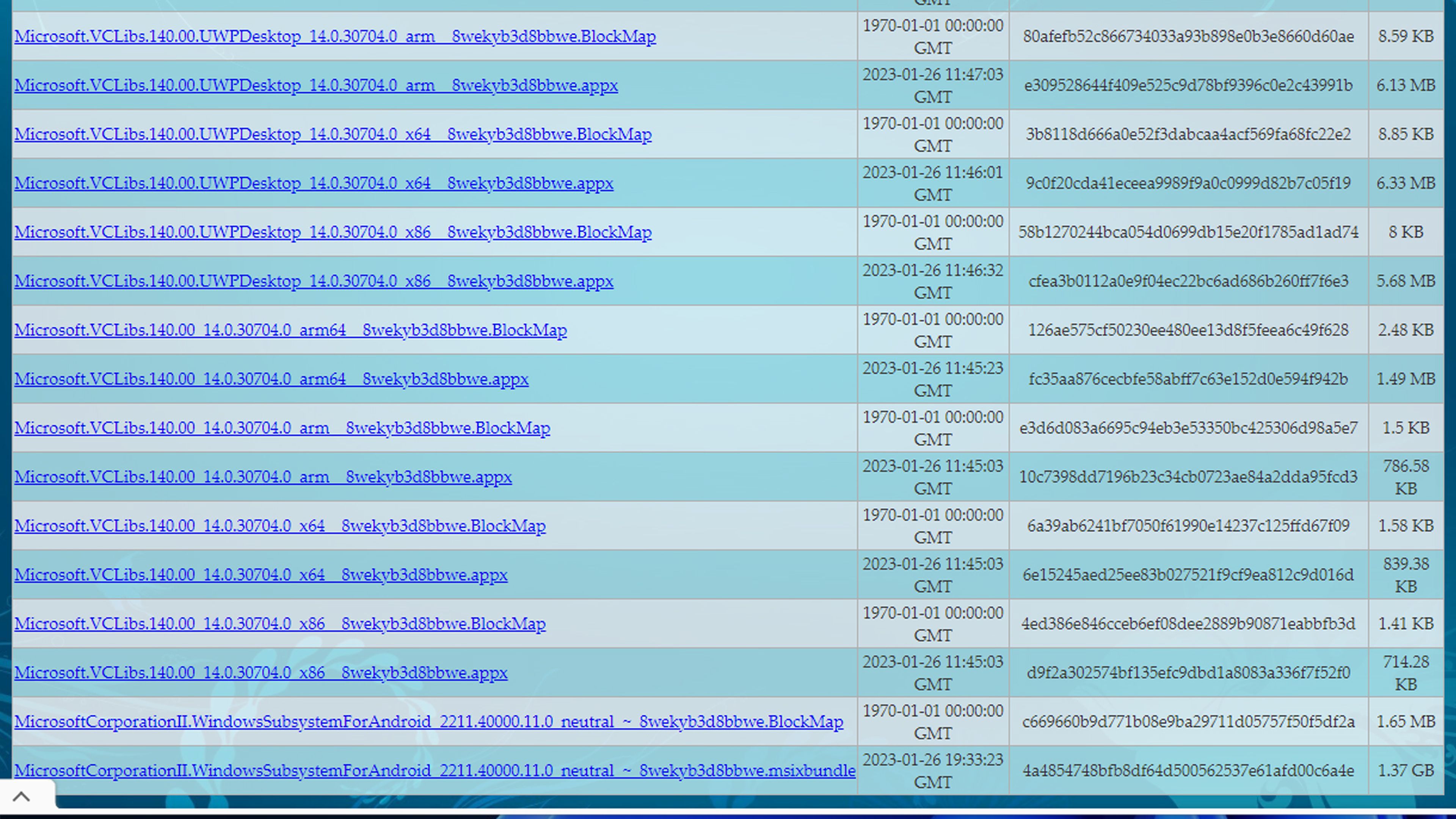Viewport: 1456px width, 819px height.
Task: Select hash 126ae575cf50230ee480ee13d8f5feea6c49f628
Action: [x=1188, y=330]
